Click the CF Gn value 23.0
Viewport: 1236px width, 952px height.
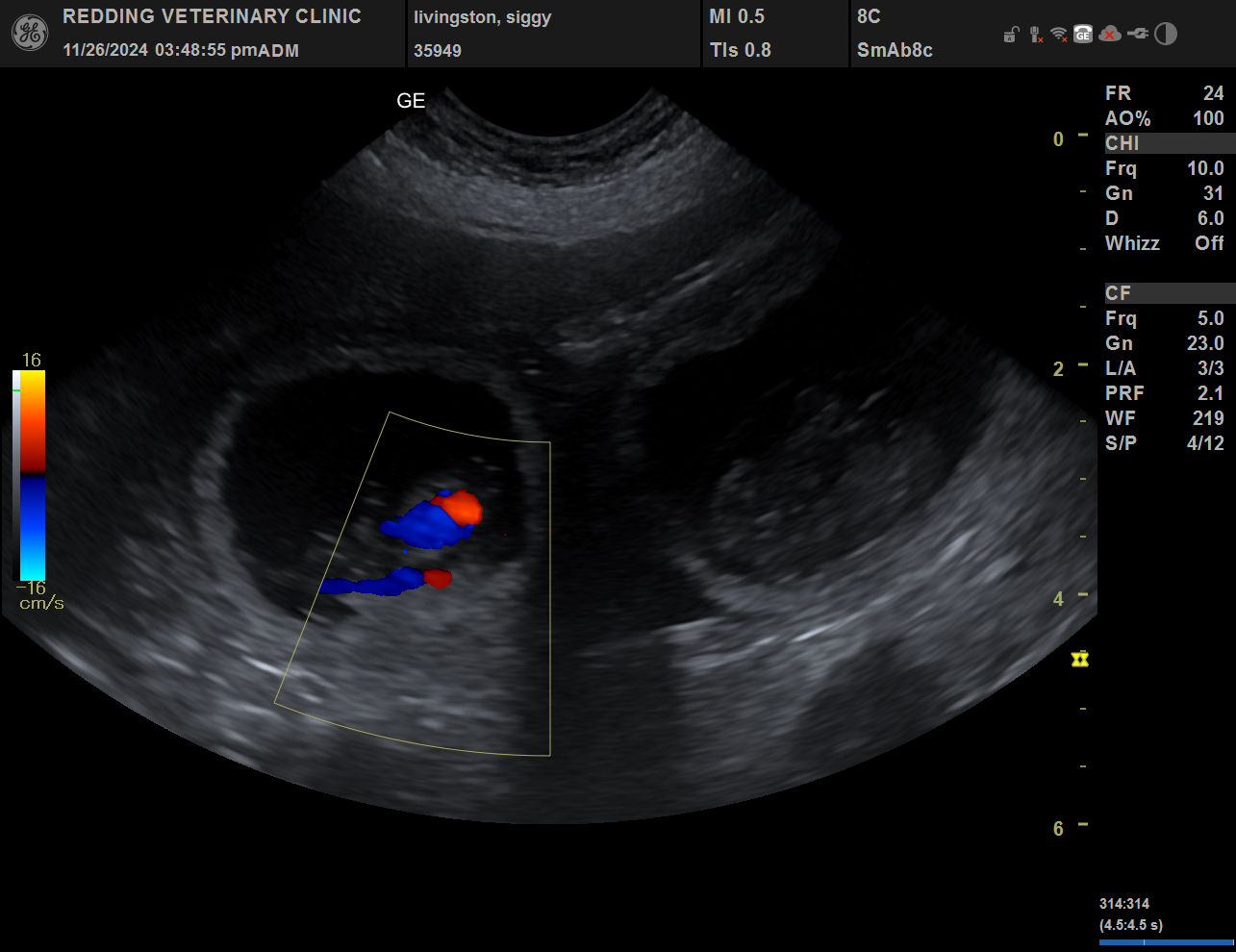(1205, 343)
